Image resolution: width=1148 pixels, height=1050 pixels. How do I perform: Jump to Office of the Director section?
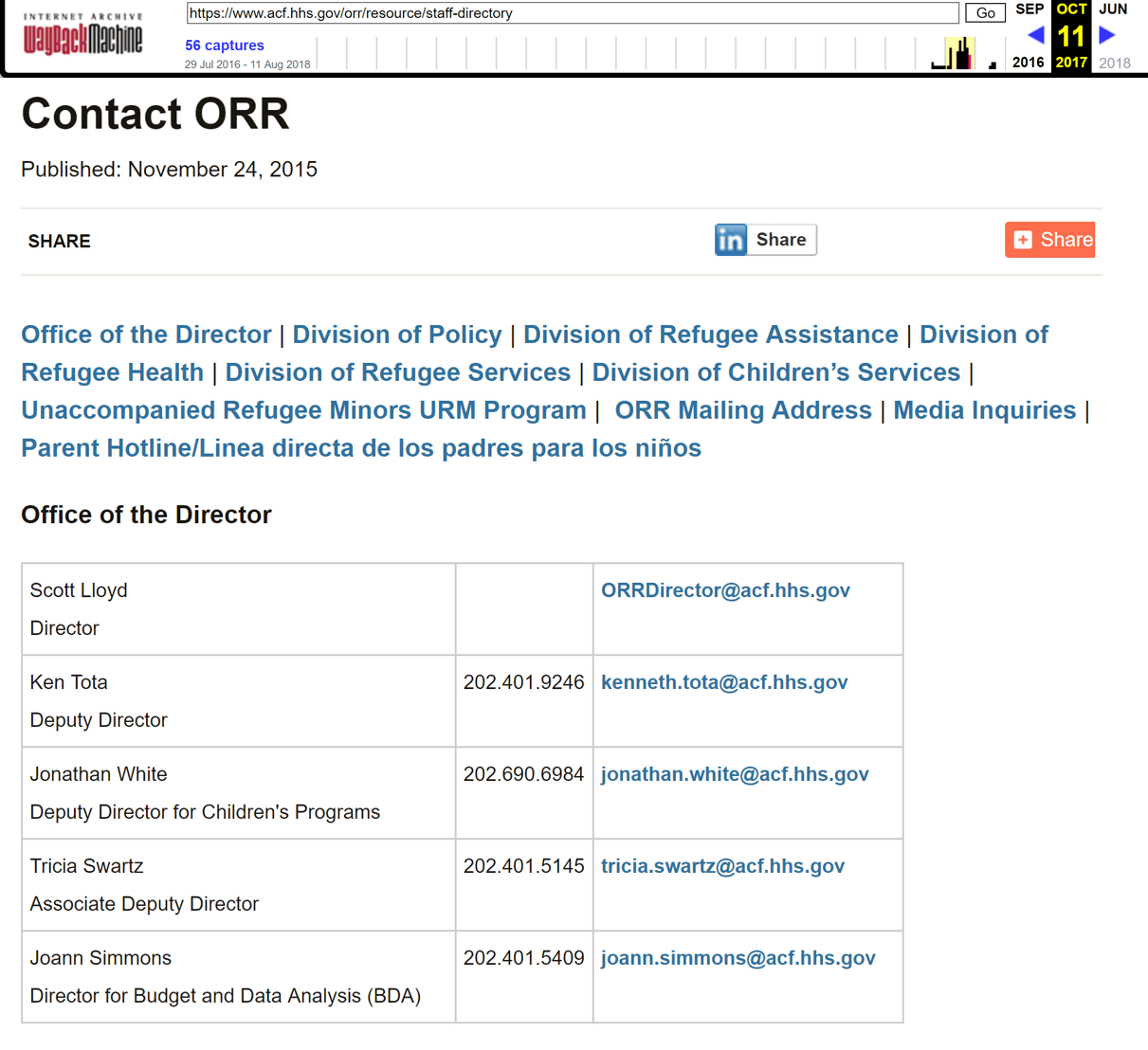(146, 335)
